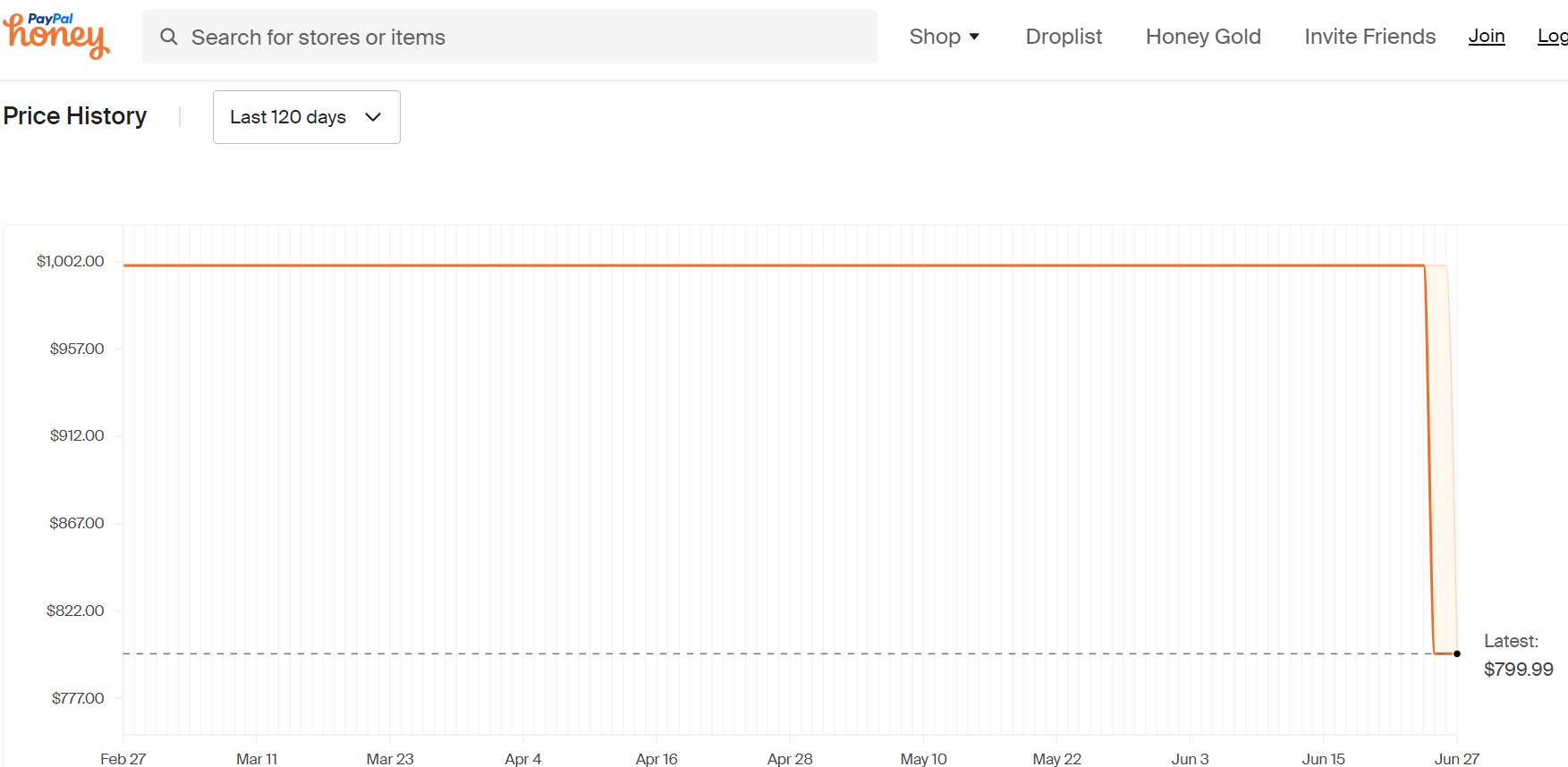Click the dashed lowest price line
The height and width of the screenshot is (767, 1568).
[x=778, y=653]
